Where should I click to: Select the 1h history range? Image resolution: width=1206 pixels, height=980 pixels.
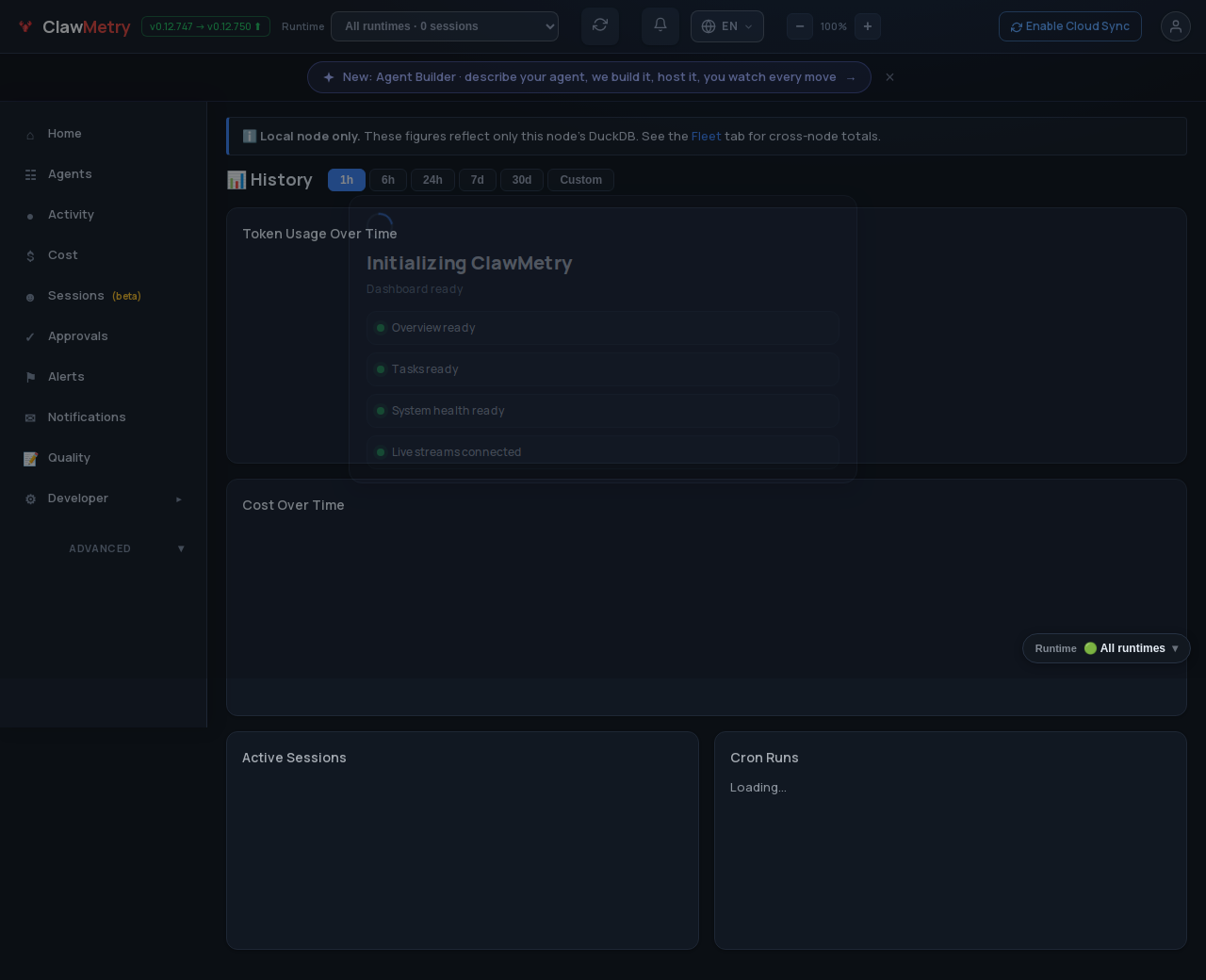(x=347, y=180)
